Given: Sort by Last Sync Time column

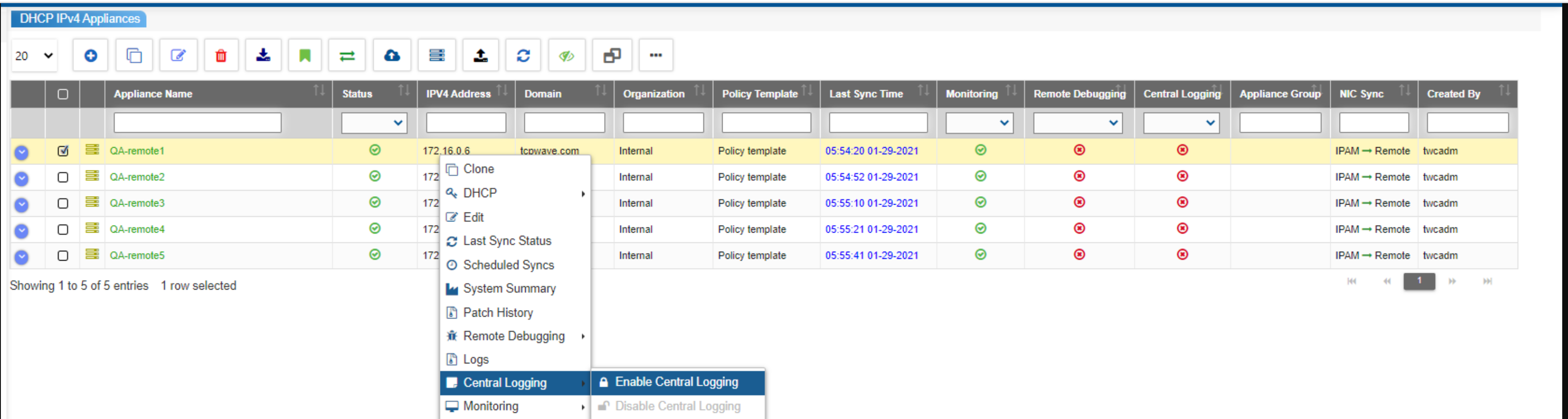Looking at the screenshot, I should point(924,91).
